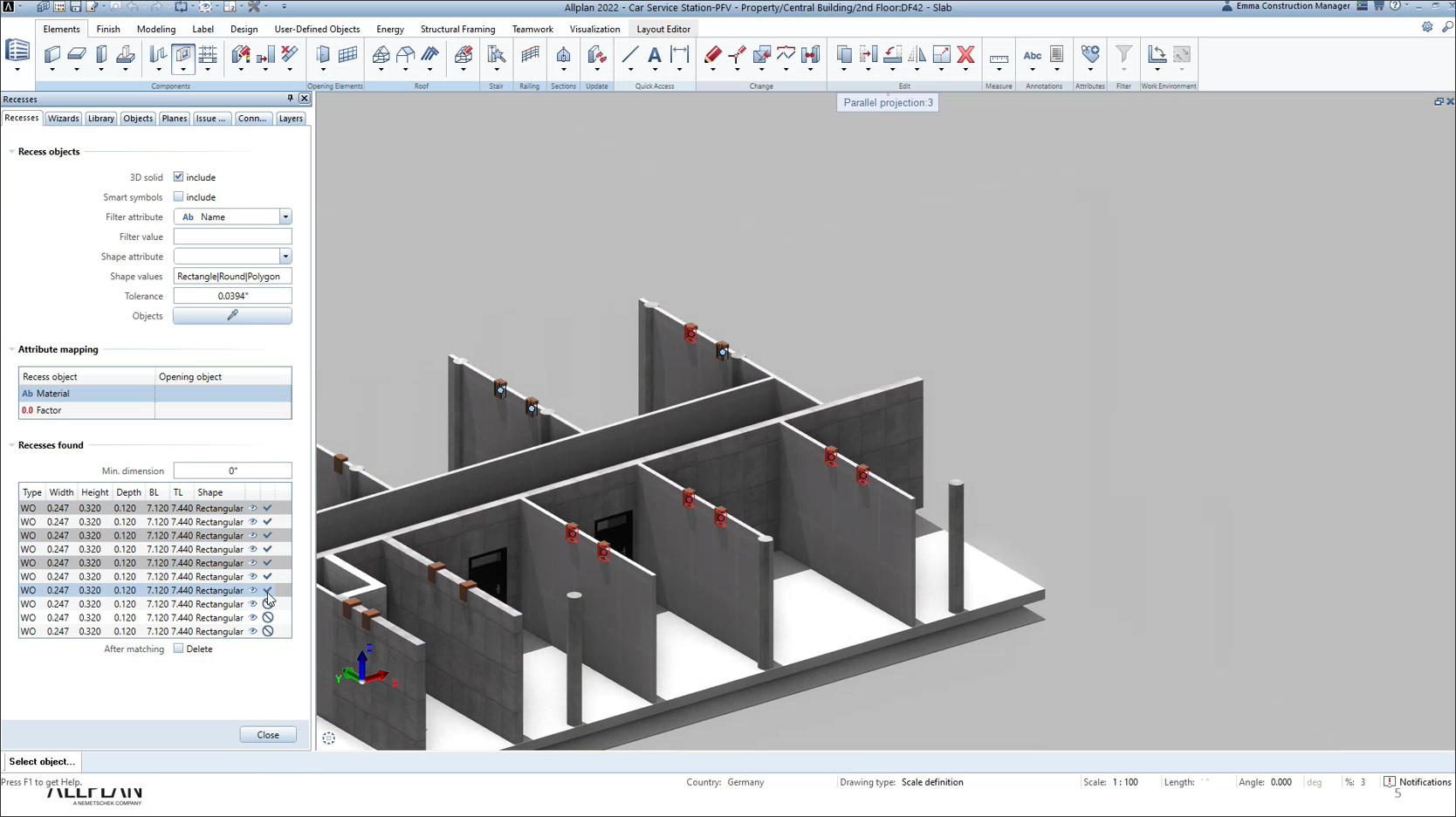Select the Slab component tool
The height and width of the screenshot is (817, 1456).
tap(77, 54)
